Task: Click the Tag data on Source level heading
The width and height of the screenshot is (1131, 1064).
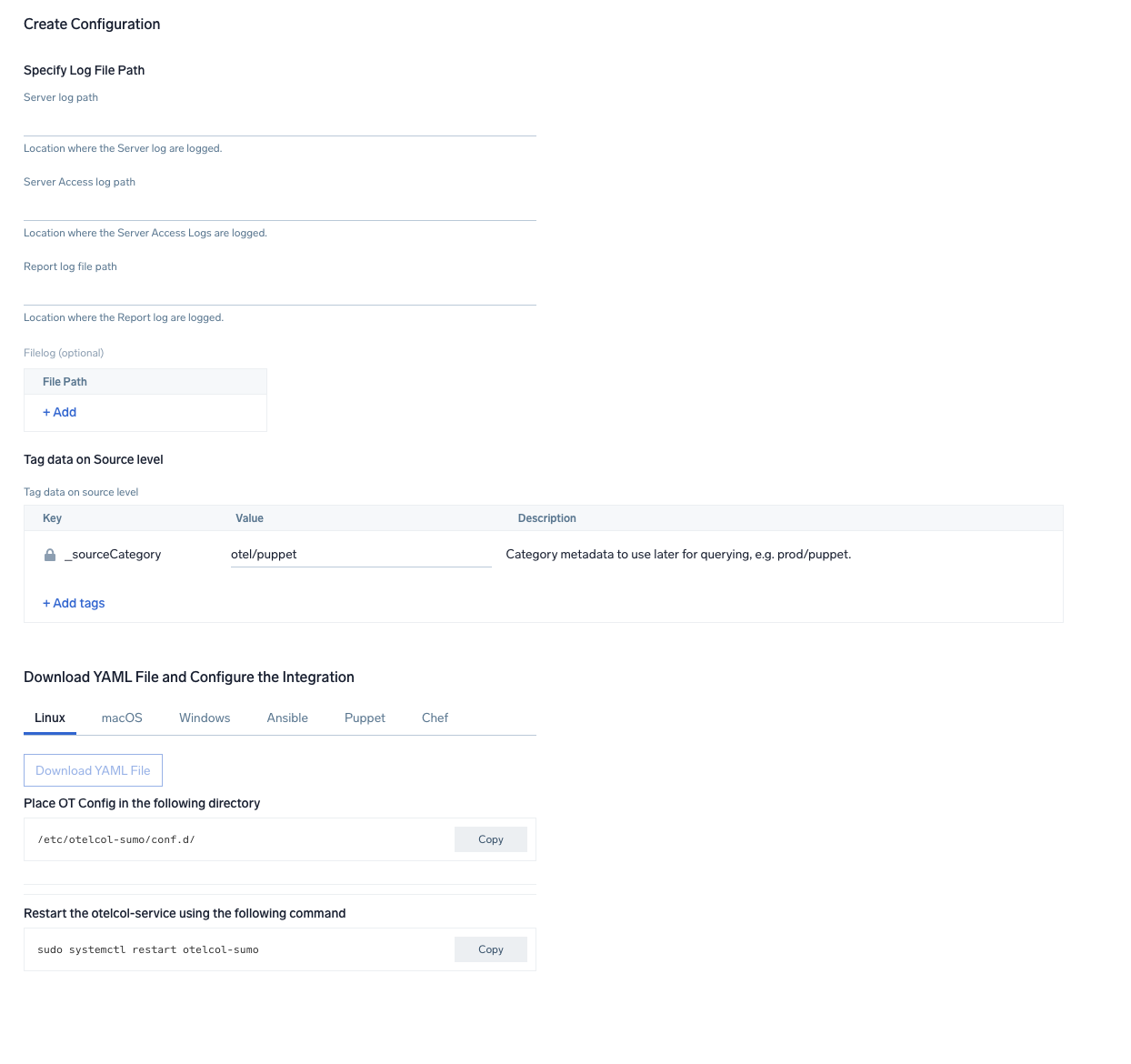Action: 94,459
